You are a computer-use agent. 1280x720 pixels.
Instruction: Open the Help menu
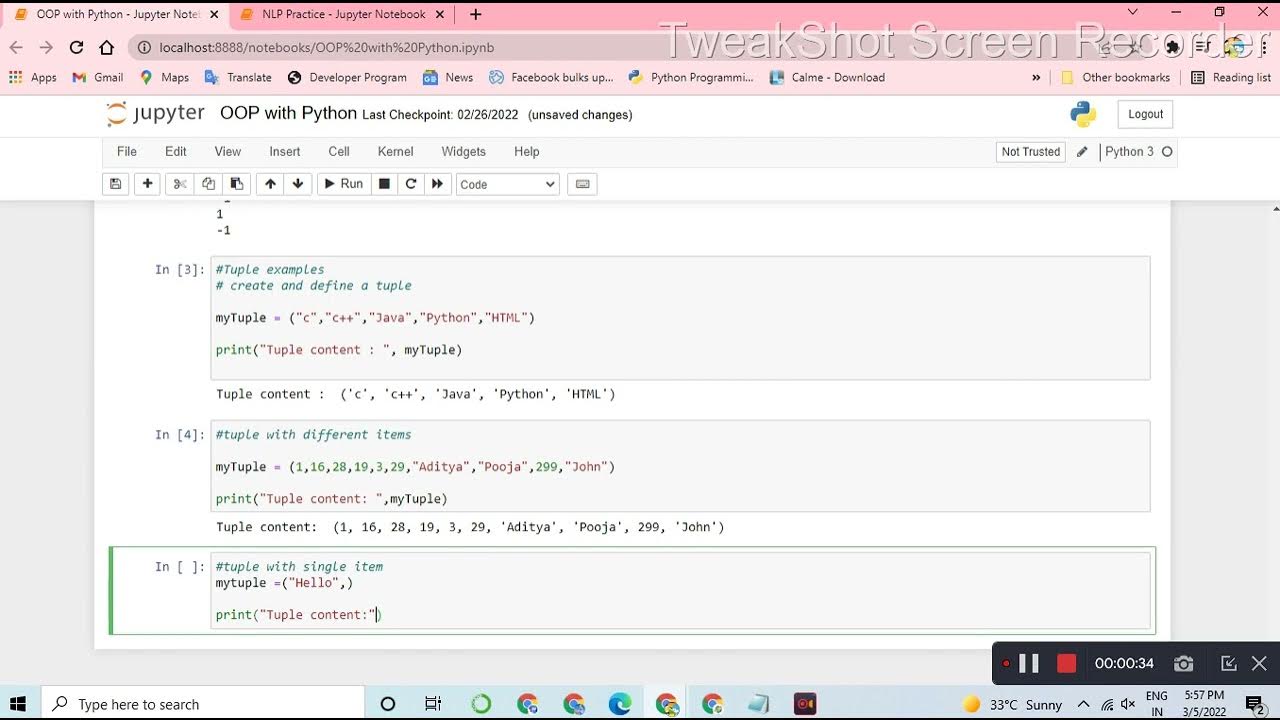(x=527, y=152)
